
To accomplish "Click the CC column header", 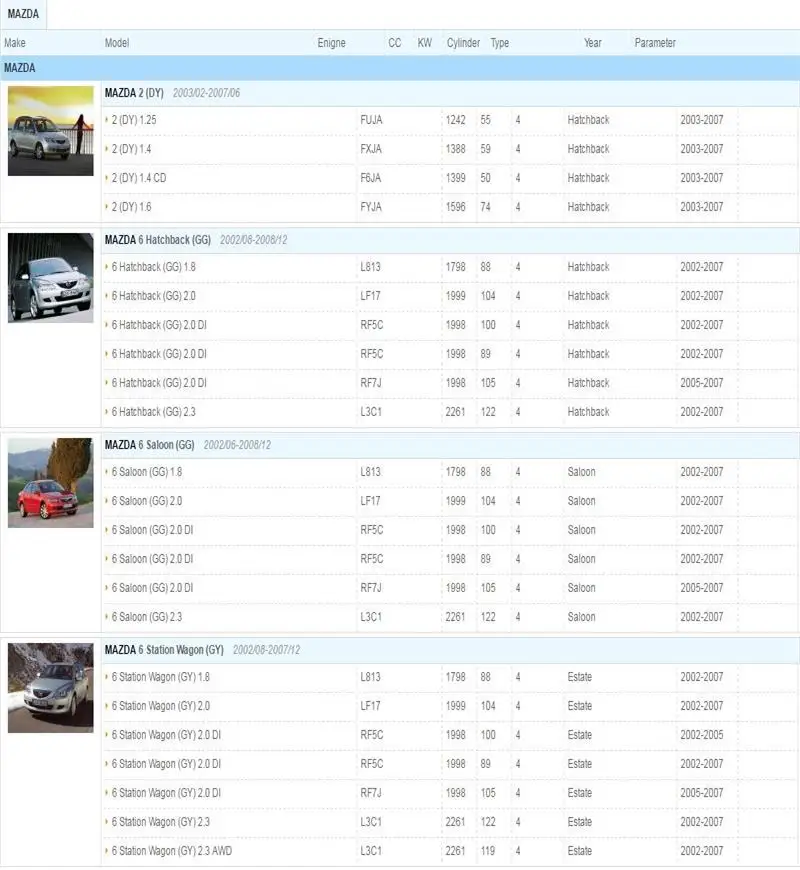I will click(394, 43).
